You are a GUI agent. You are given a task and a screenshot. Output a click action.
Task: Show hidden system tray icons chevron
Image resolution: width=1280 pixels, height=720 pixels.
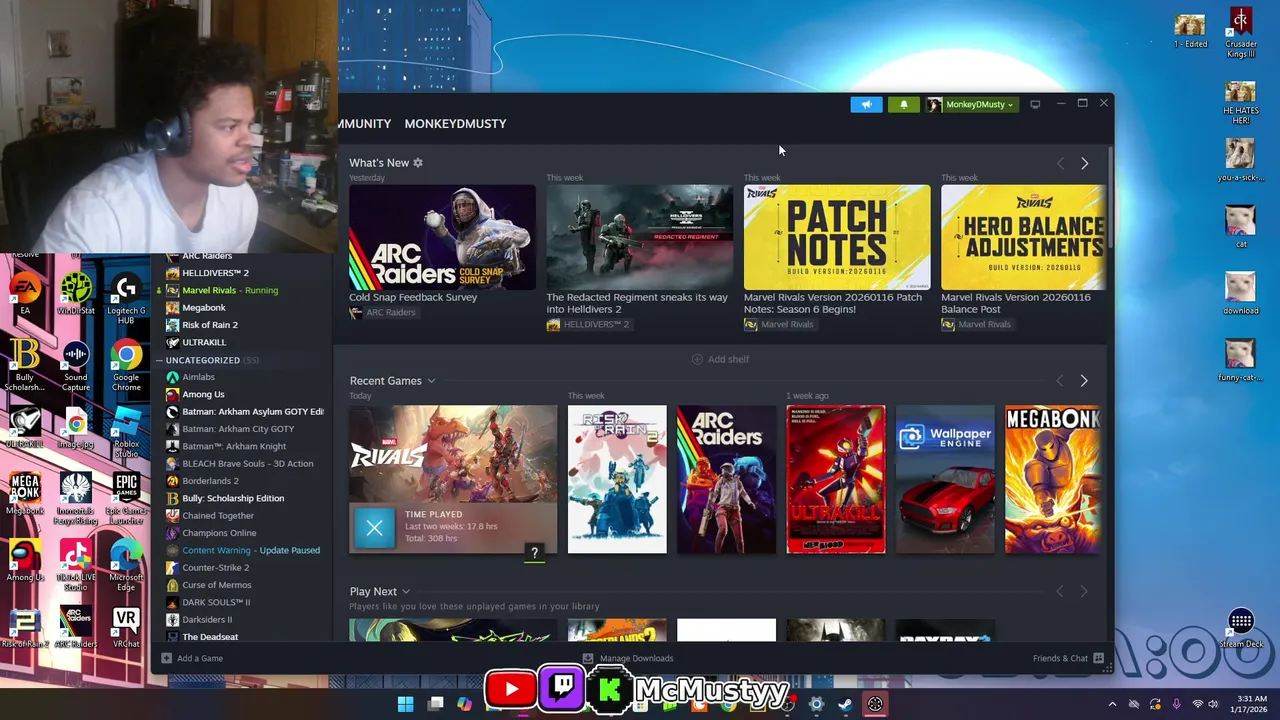[x=1112, y=704]
